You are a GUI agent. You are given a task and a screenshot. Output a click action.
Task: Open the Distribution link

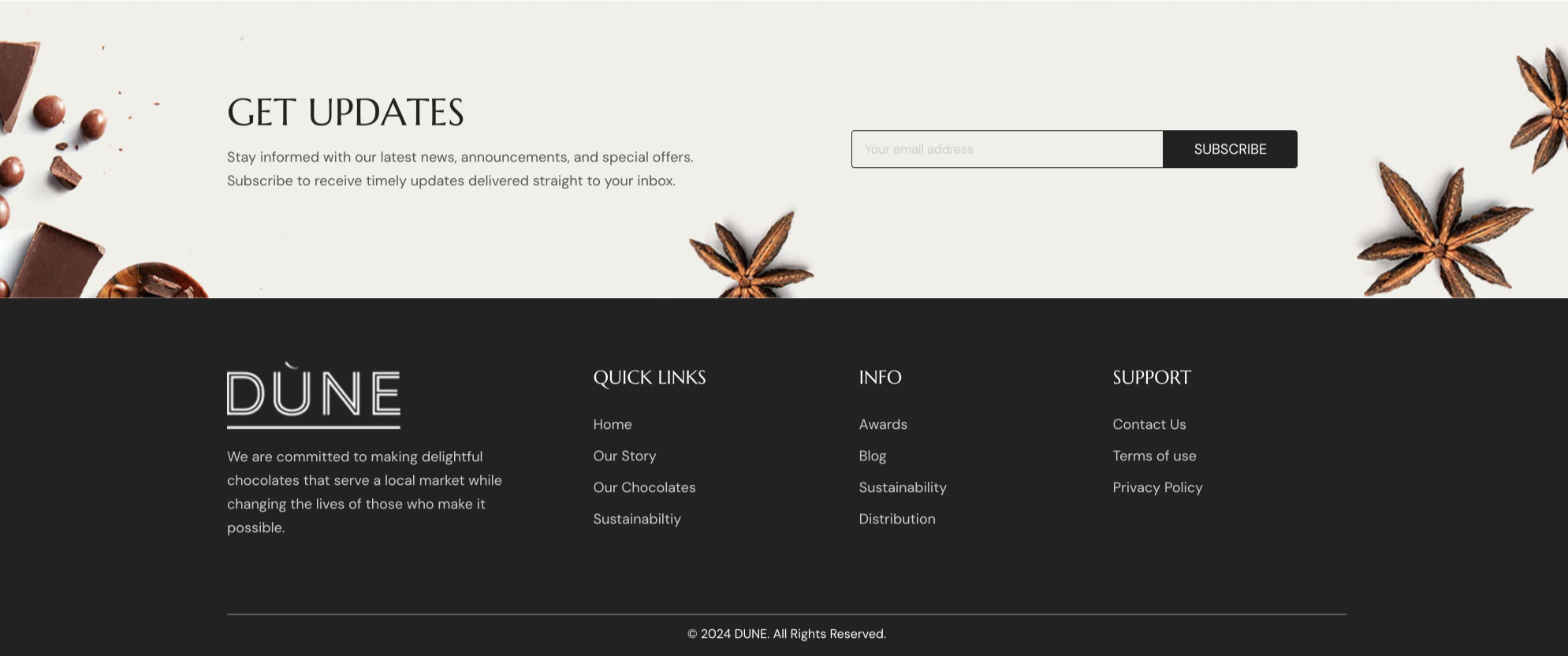click(x=897, y=519)
